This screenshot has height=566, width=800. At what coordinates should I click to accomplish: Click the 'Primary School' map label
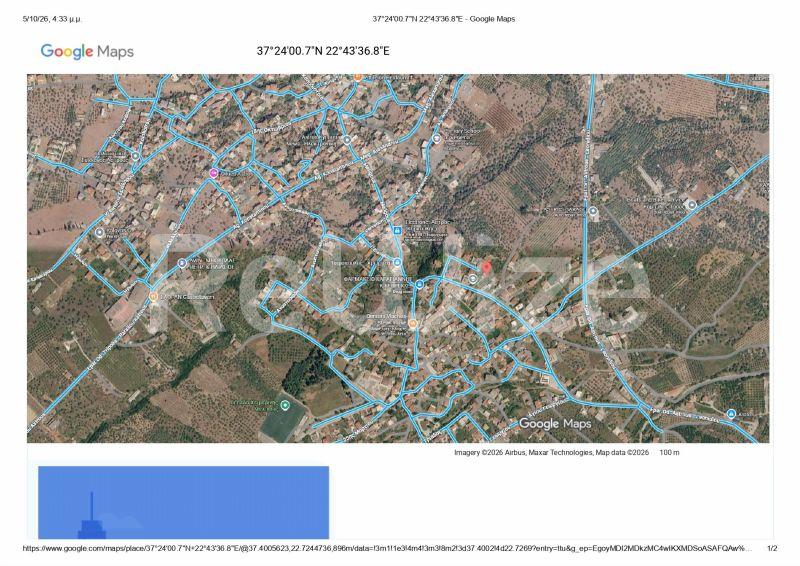point(462,132)
